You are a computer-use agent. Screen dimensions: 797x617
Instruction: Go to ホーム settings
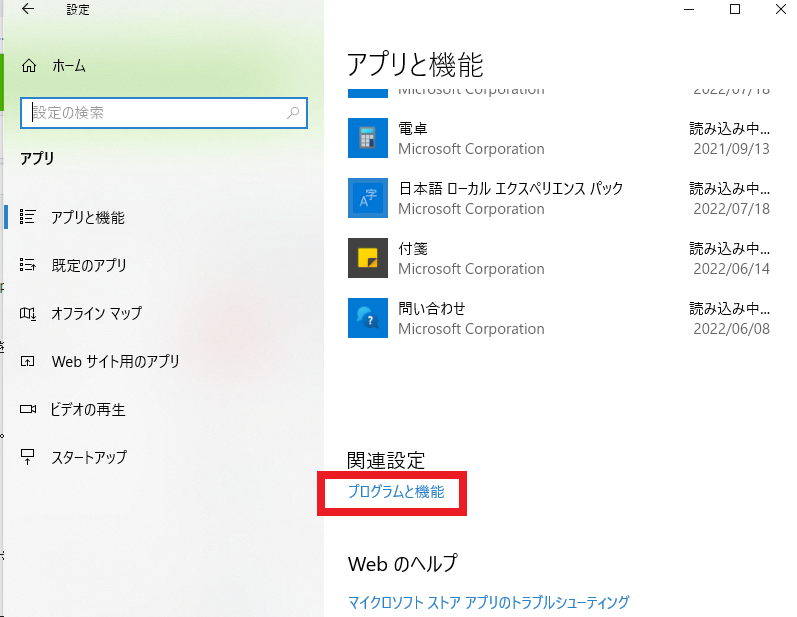(x=68, y=66)
